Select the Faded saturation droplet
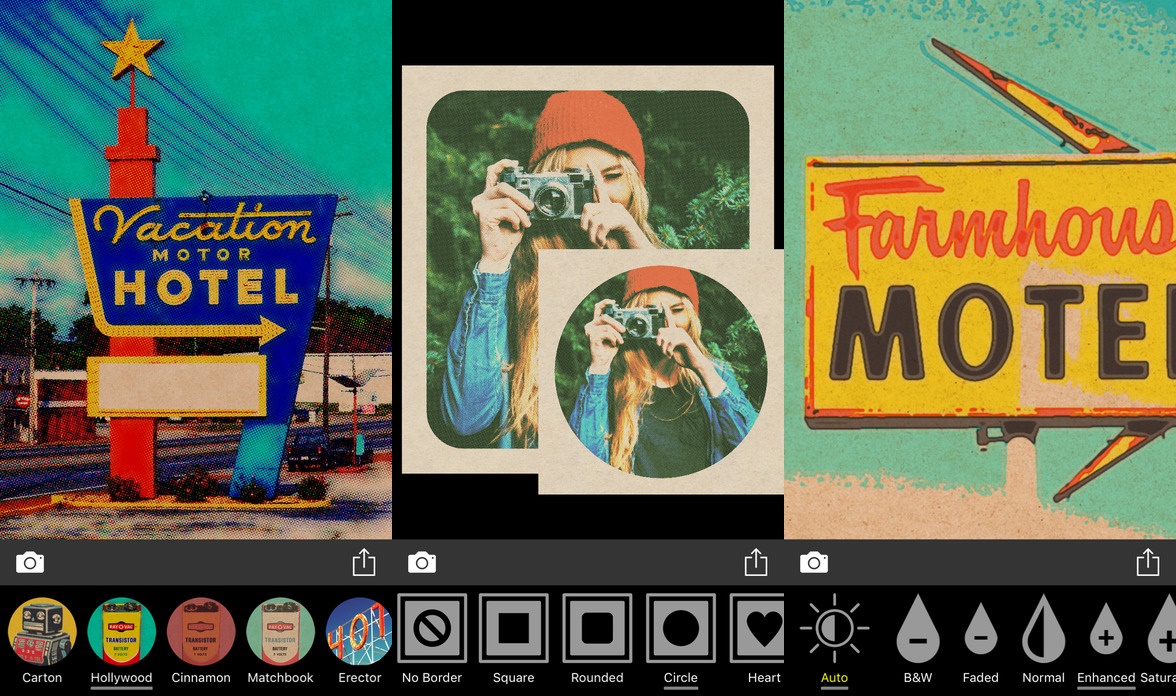The image size is (1176, 696). point(981,630)
